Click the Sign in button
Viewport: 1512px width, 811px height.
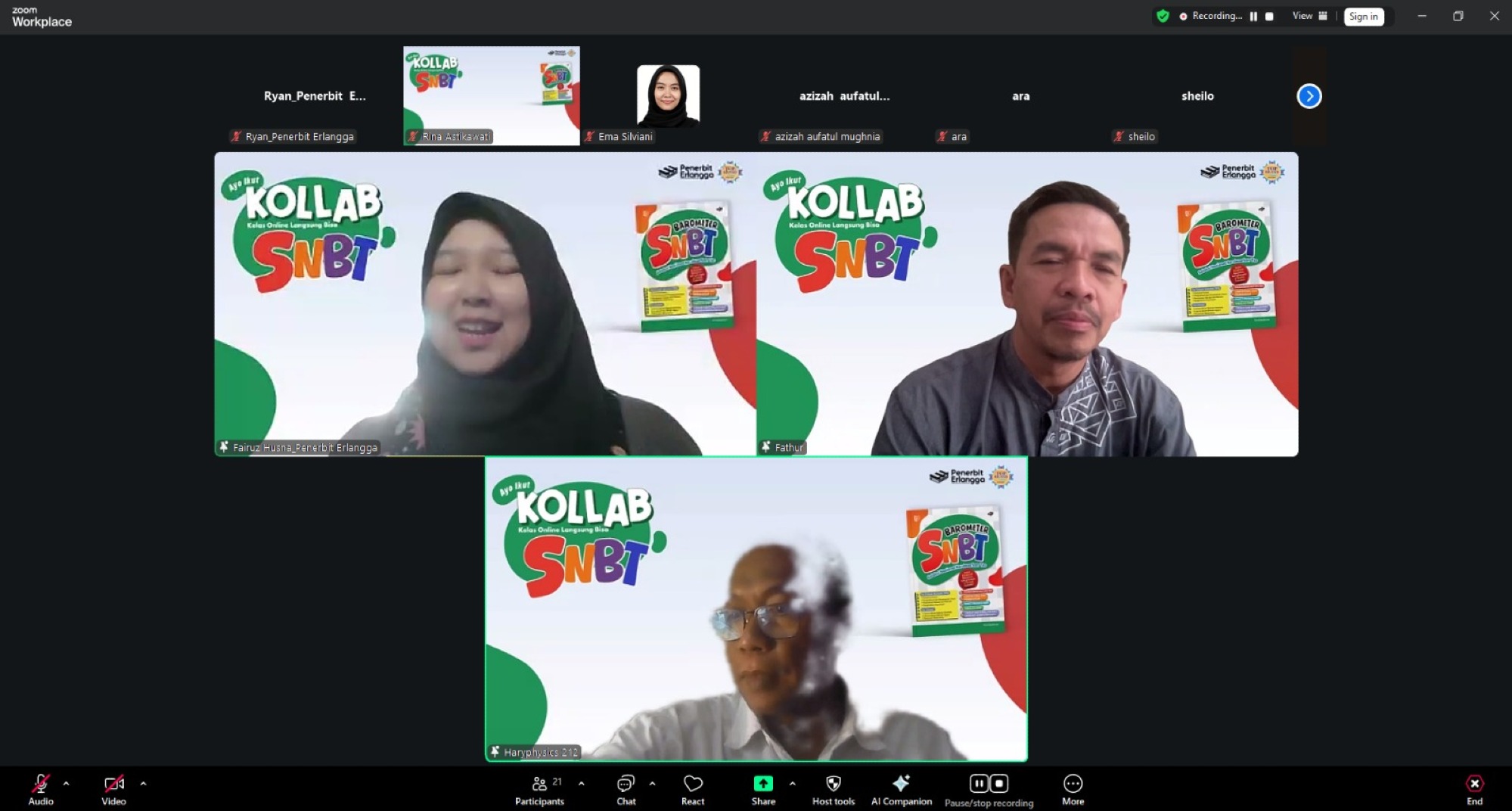click(x=1363, y=16)
